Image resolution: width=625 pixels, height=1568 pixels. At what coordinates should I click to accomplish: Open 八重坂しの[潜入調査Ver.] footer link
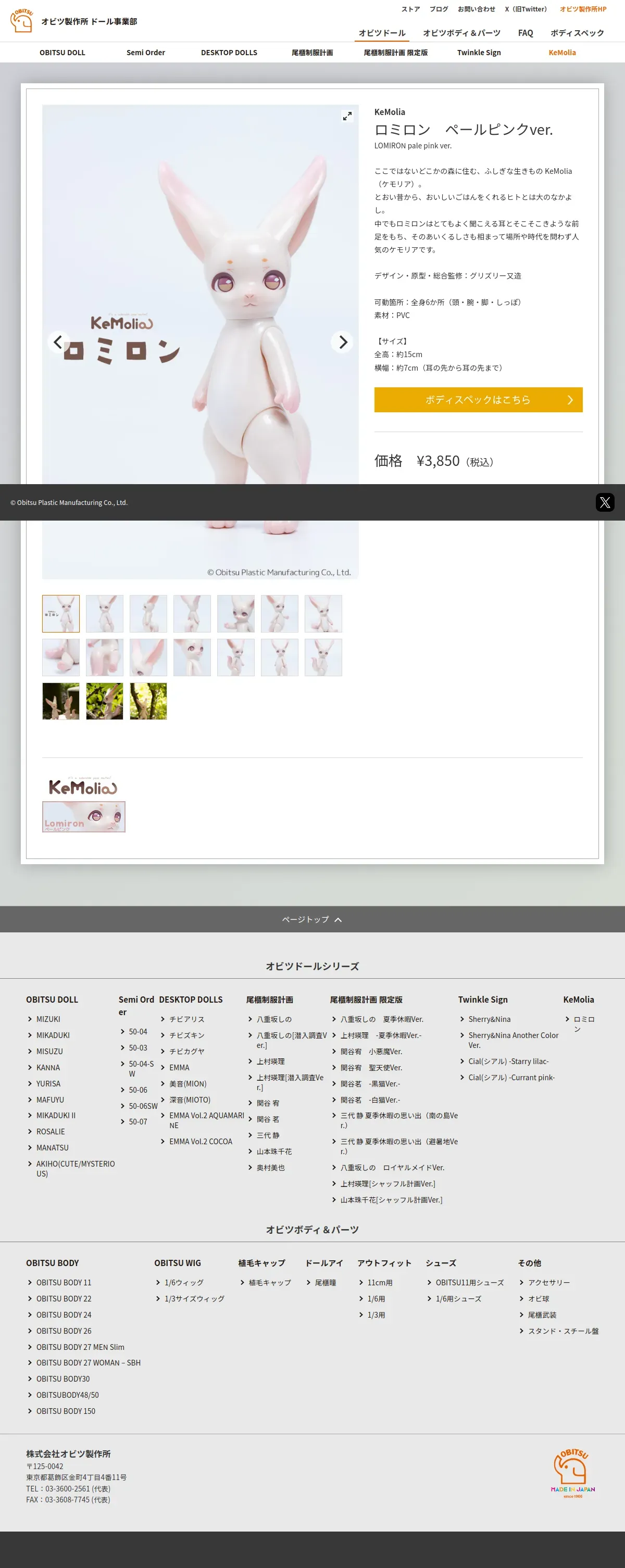tap(291, 1040)
